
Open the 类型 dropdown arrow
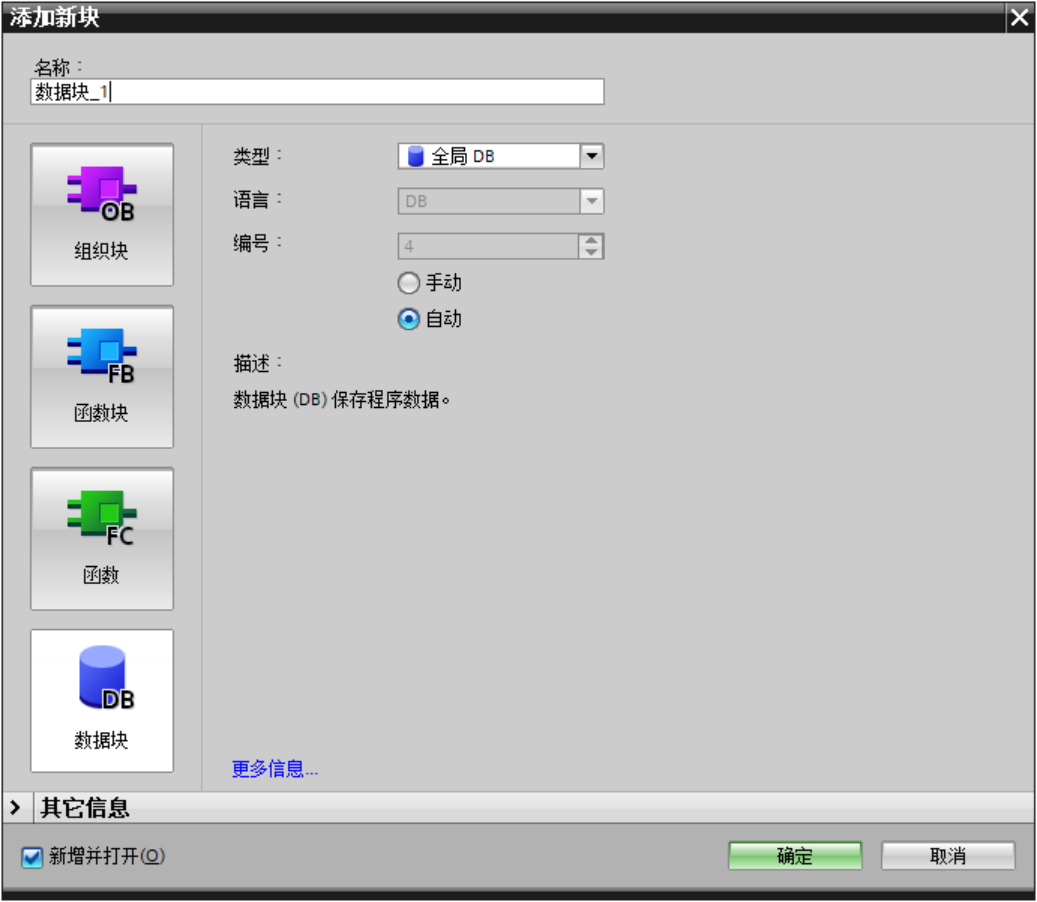(592, 157)
